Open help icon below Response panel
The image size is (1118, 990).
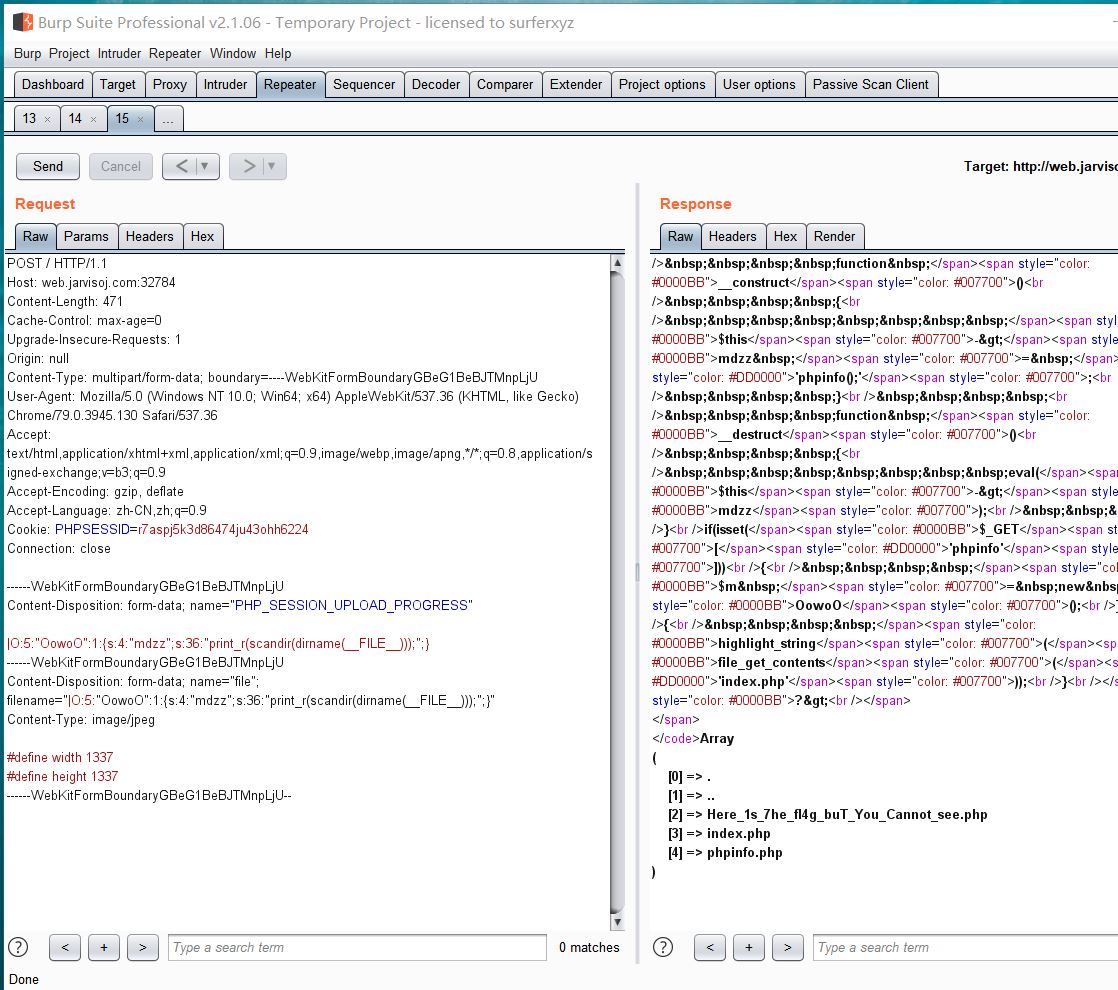pyautogui.click(x=663, y=947)
